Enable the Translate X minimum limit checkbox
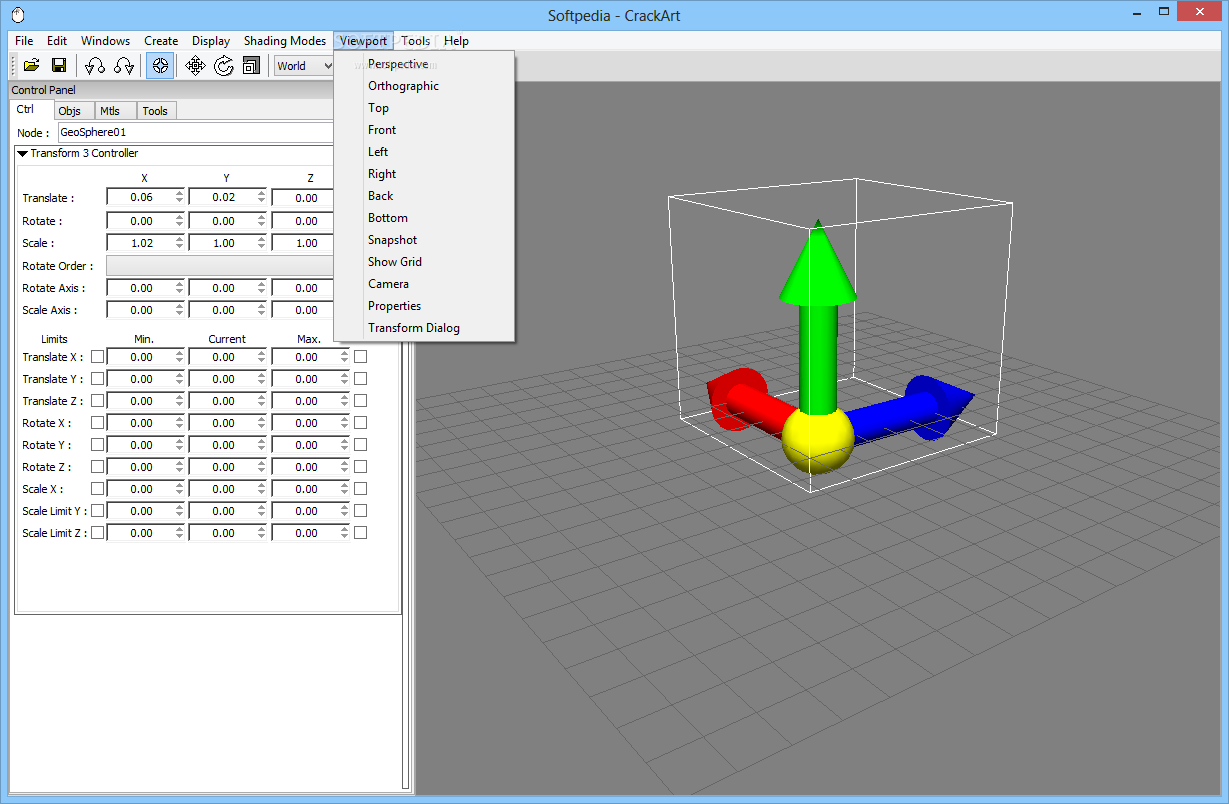 [x=98, y=357]
